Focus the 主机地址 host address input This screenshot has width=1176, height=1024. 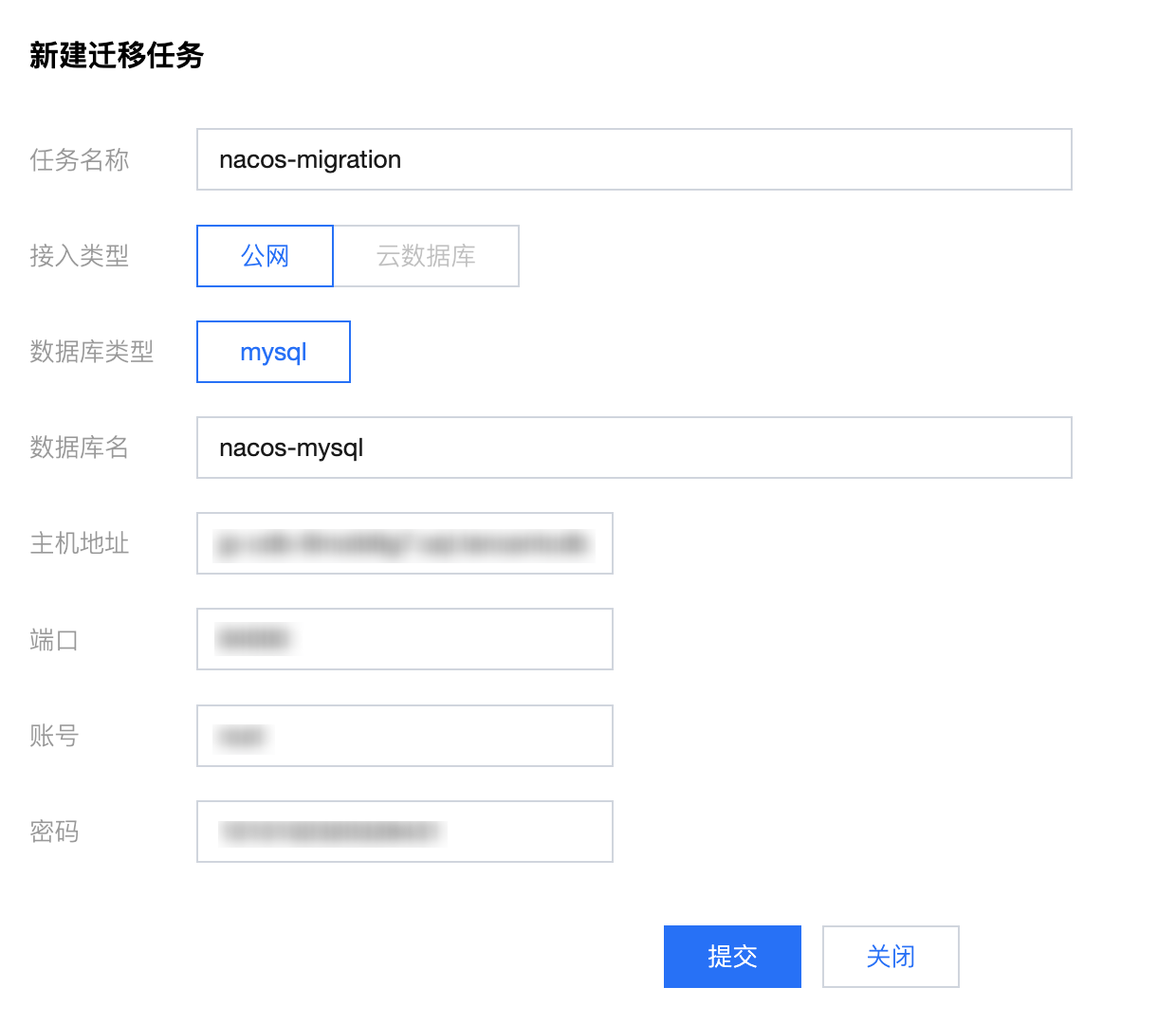pyautogui.click(x=405, y=543)
